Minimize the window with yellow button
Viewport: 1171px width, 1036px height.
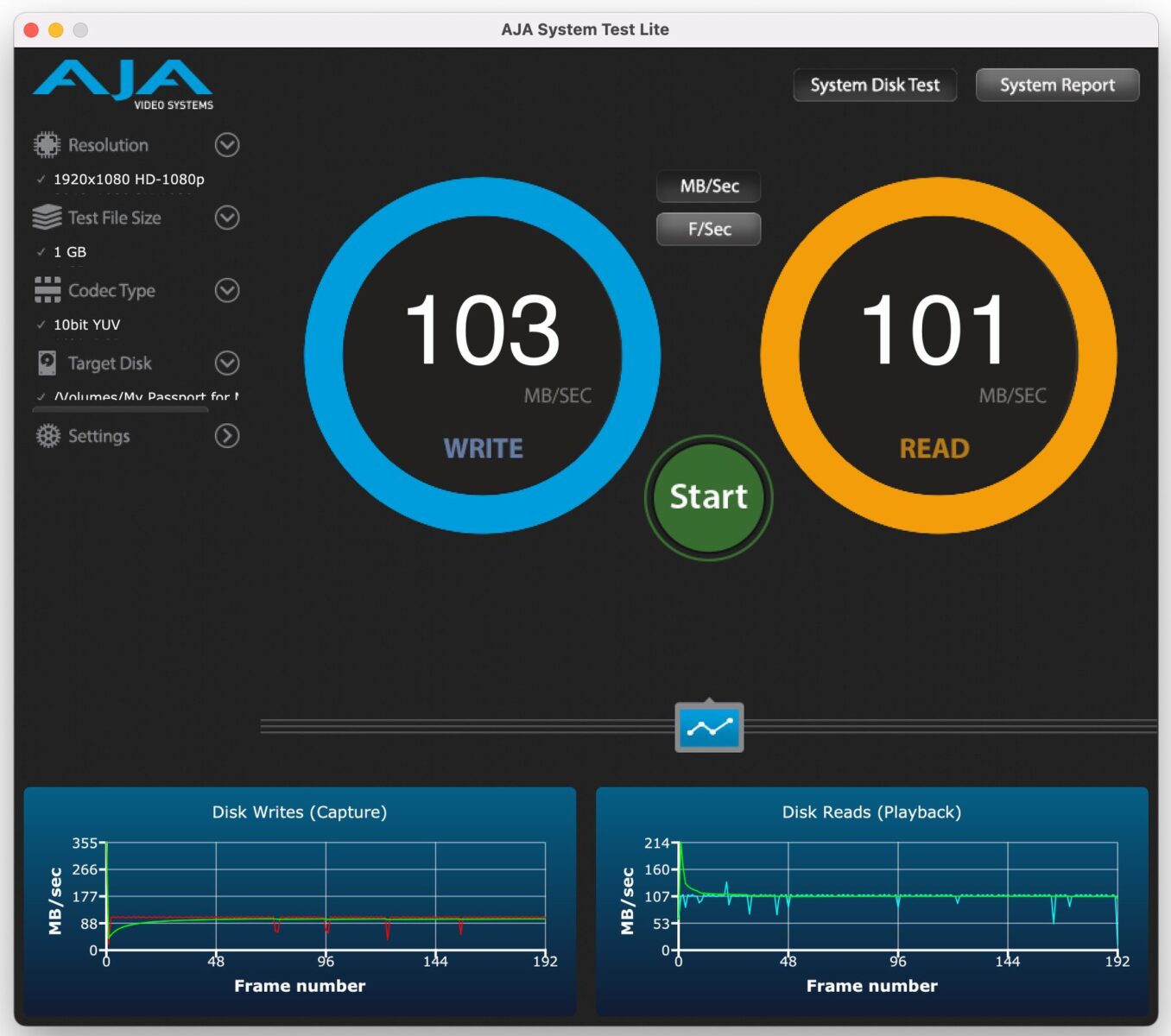tap(55, 30)
